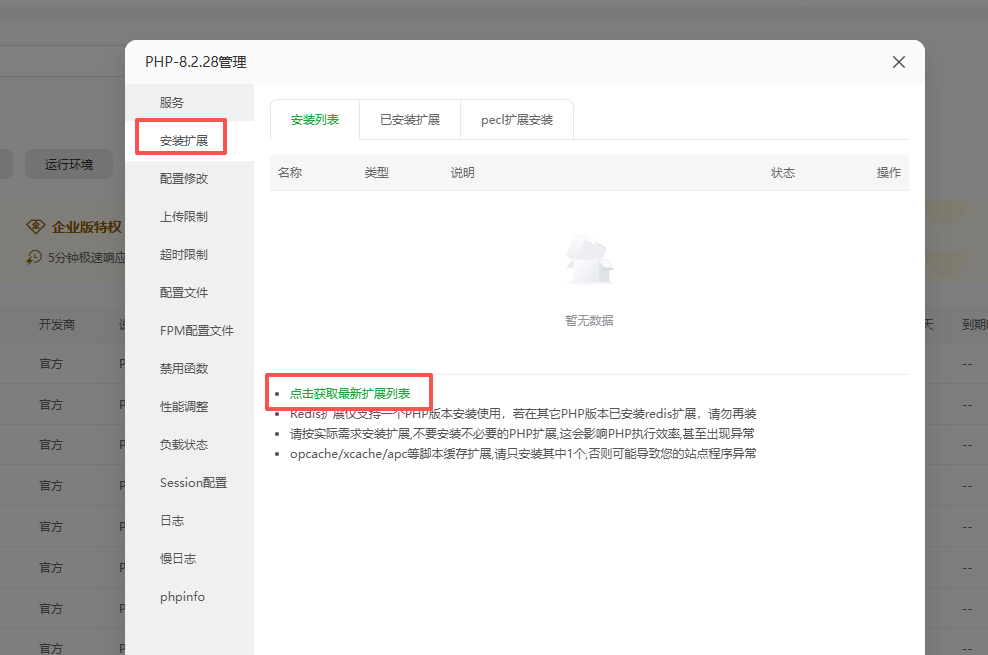This screenshot has height=655, width=988.
Task: Switch to the 安装列表 tab
Action: [x=315, y=120]
